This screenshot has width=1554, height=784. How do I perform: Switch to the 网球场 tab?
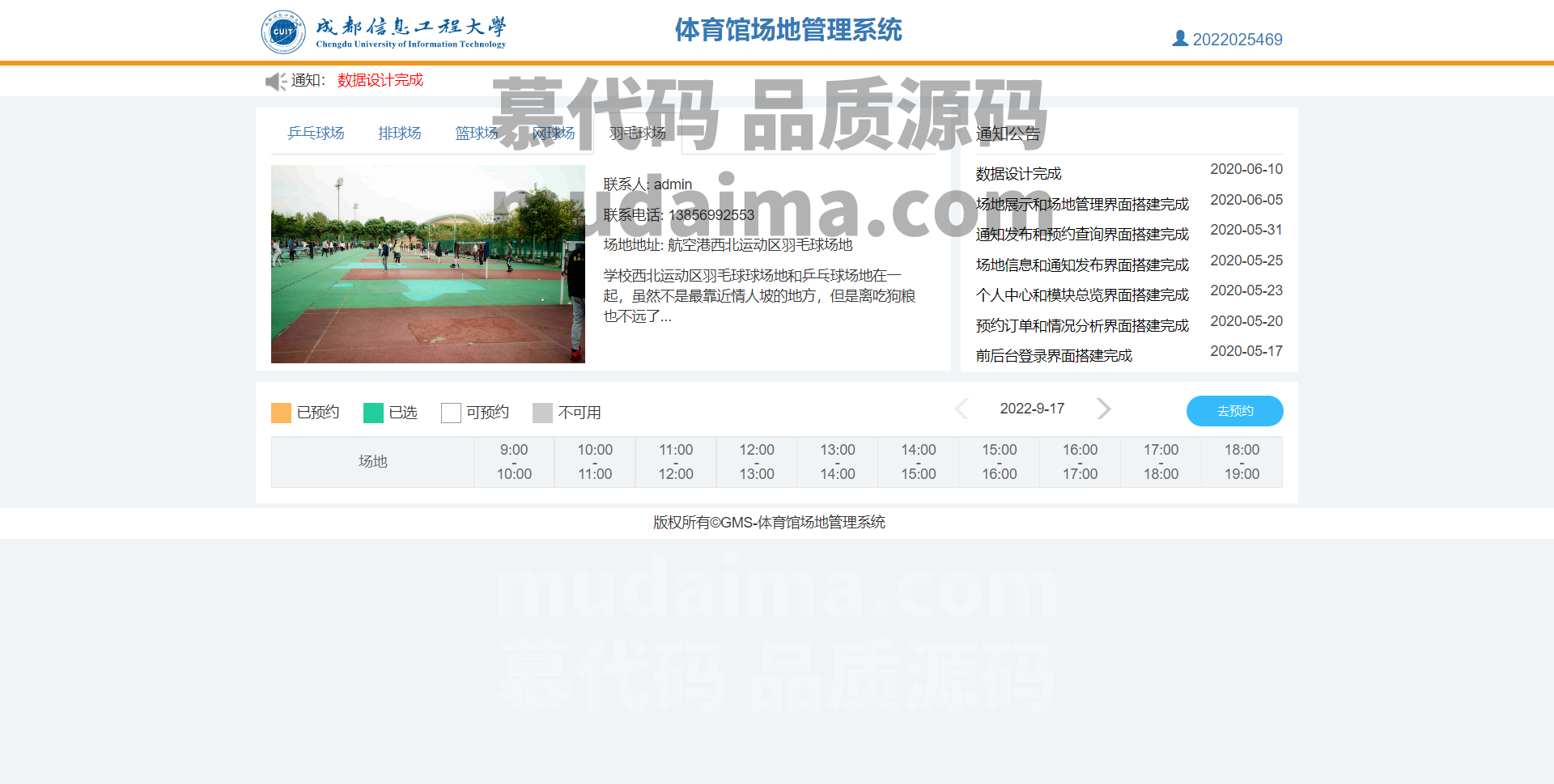click(x=554, y=133)
